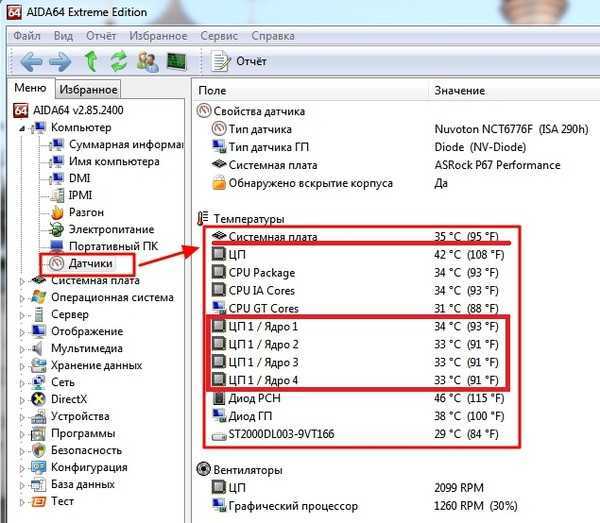Click the Поле column header
600x523 pixels.
pyautogui.click(x=212, y=91)
